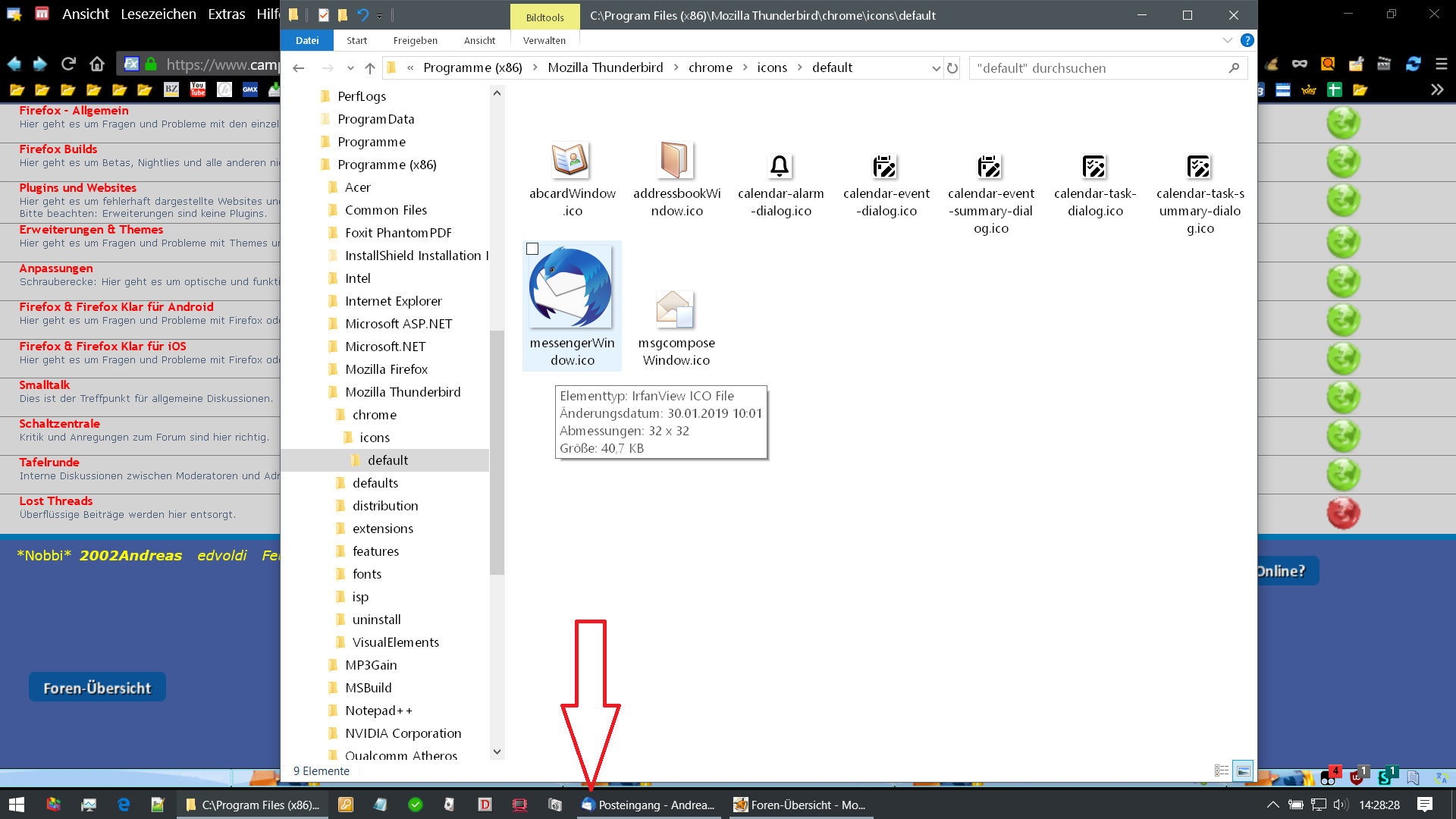Open the Firefox Builds forum link
This screenshot has width=1456, height=819.
(58, 149)
